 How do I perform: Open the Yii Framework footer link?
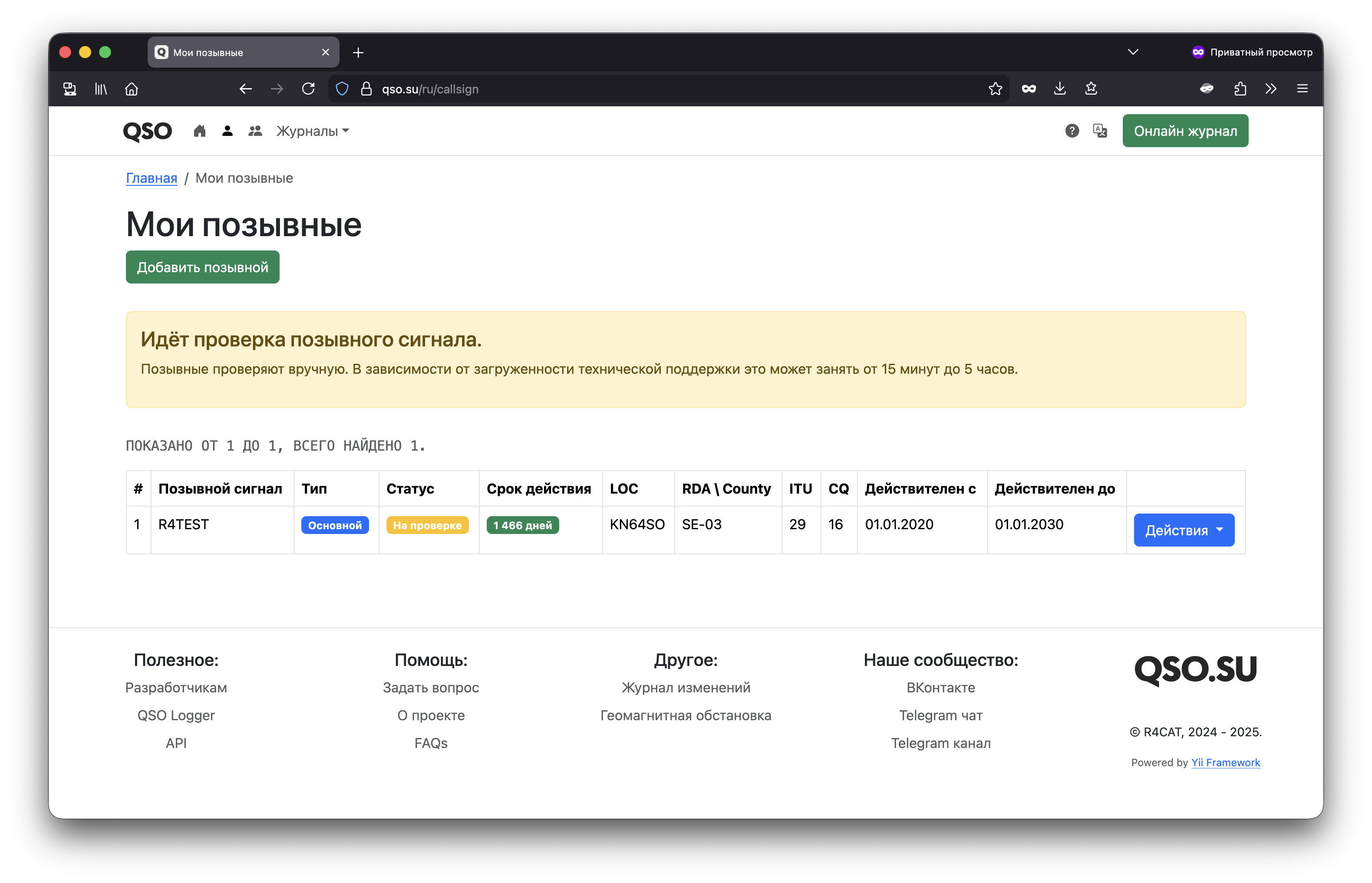1225,763
